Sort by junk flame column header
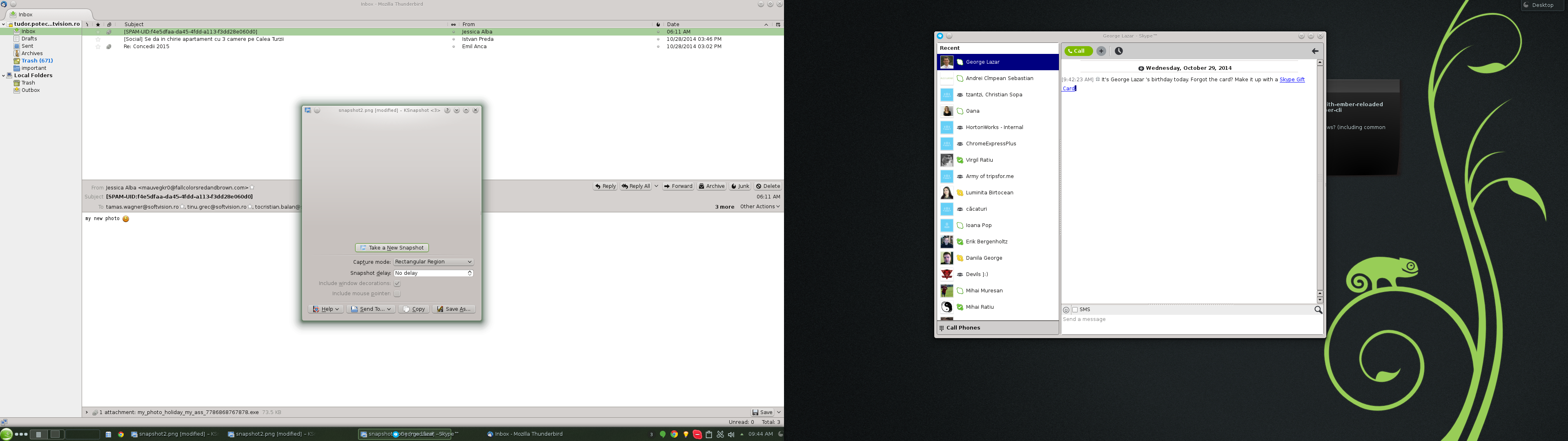Screen dimensions: 1568x441 658,24
